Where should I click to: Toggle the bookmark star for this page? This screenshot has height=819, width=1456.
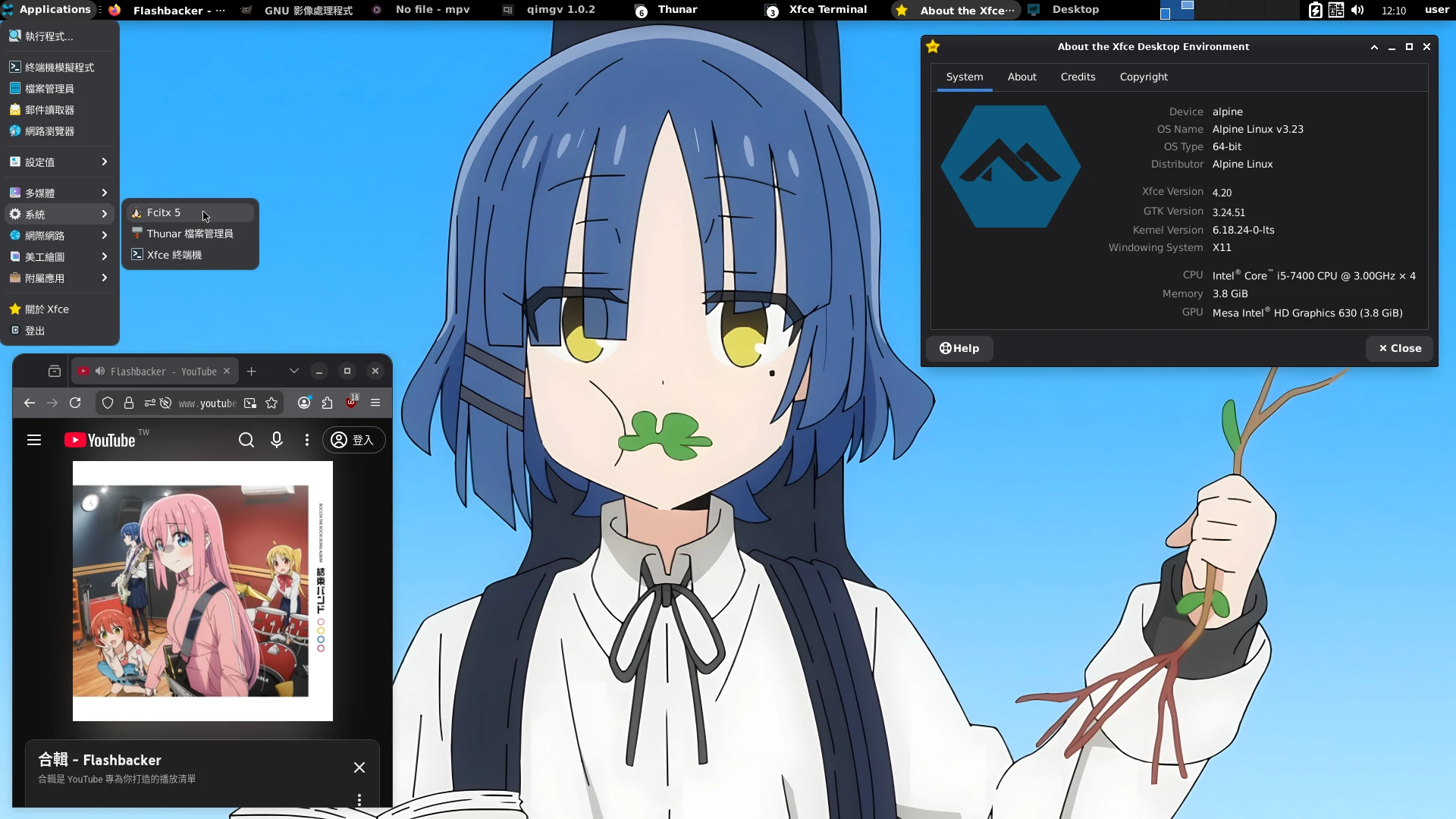271,403
